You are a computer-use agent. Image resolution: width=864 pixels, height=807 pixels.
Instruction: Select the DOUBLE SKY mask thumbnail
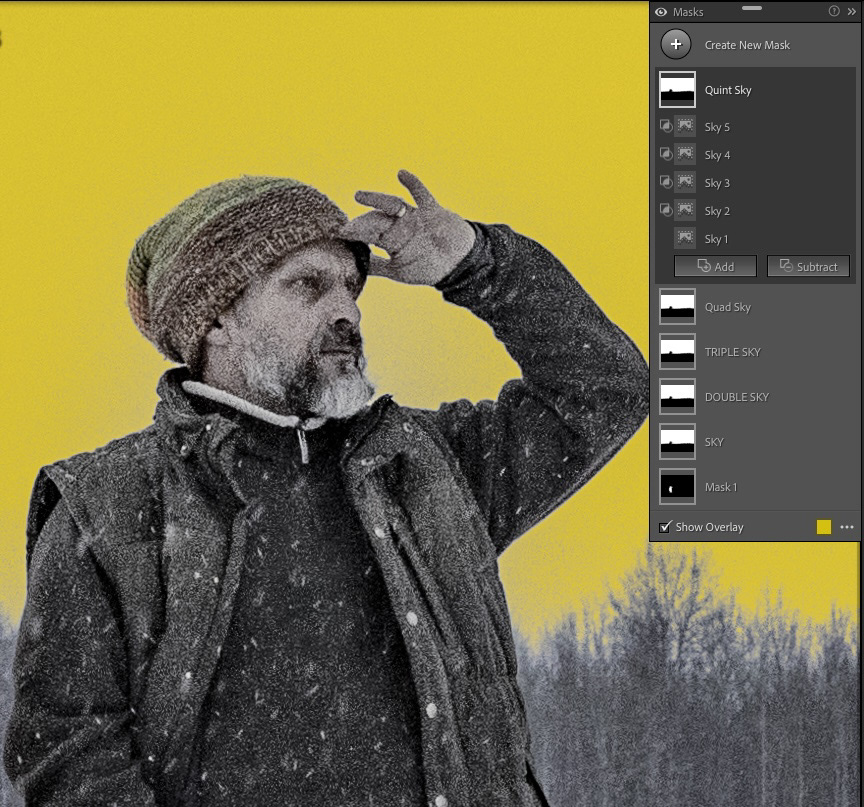(677, 397)
